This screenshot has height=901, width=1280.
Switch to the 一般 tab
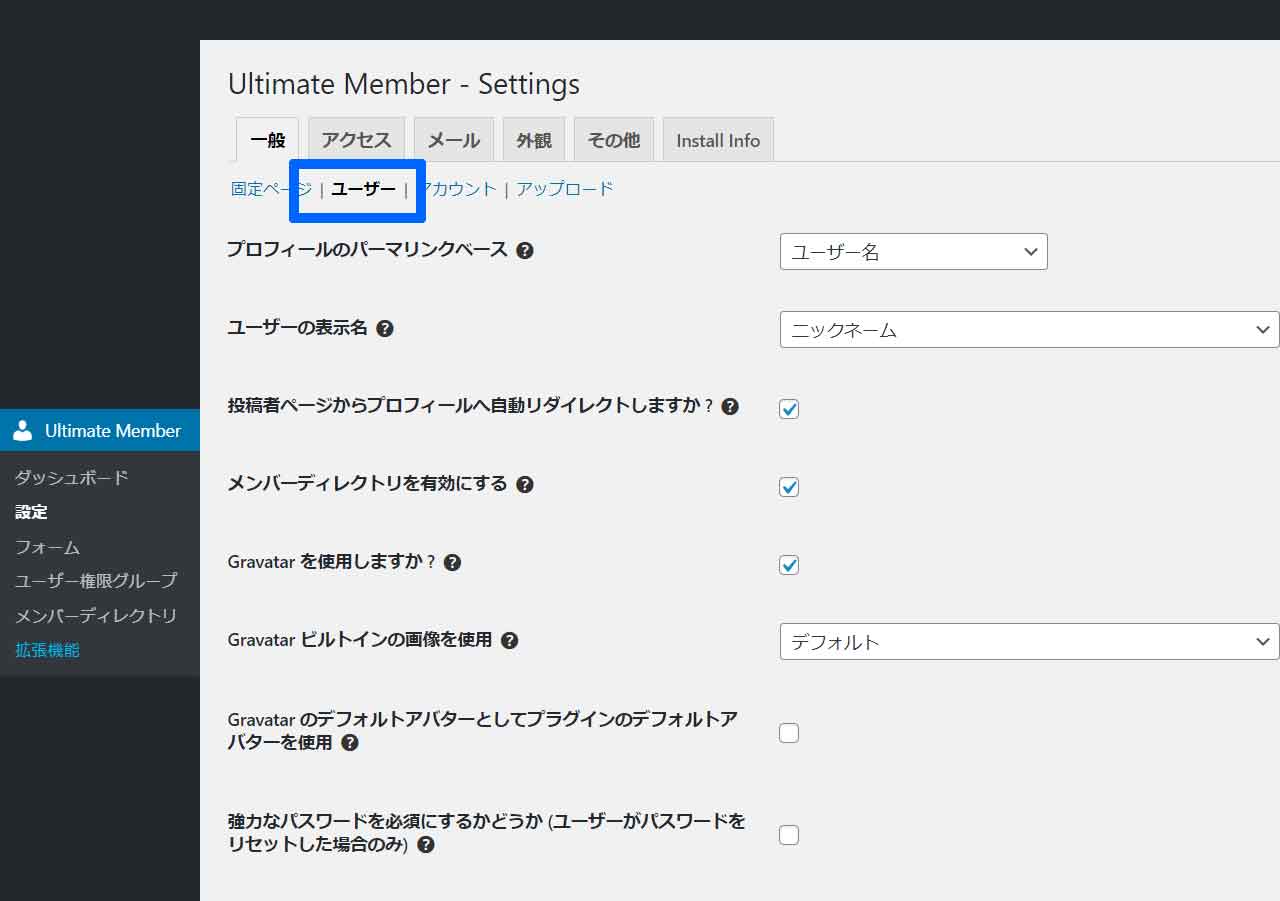[x=268, y=140]
